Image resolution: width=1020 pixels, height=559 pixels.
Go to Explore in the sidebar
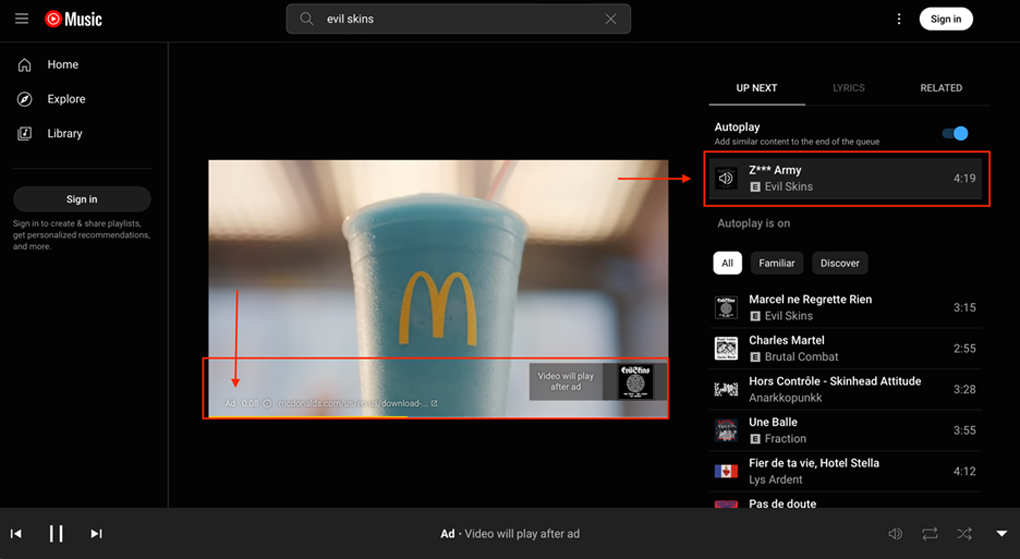(x=66, y=99)
